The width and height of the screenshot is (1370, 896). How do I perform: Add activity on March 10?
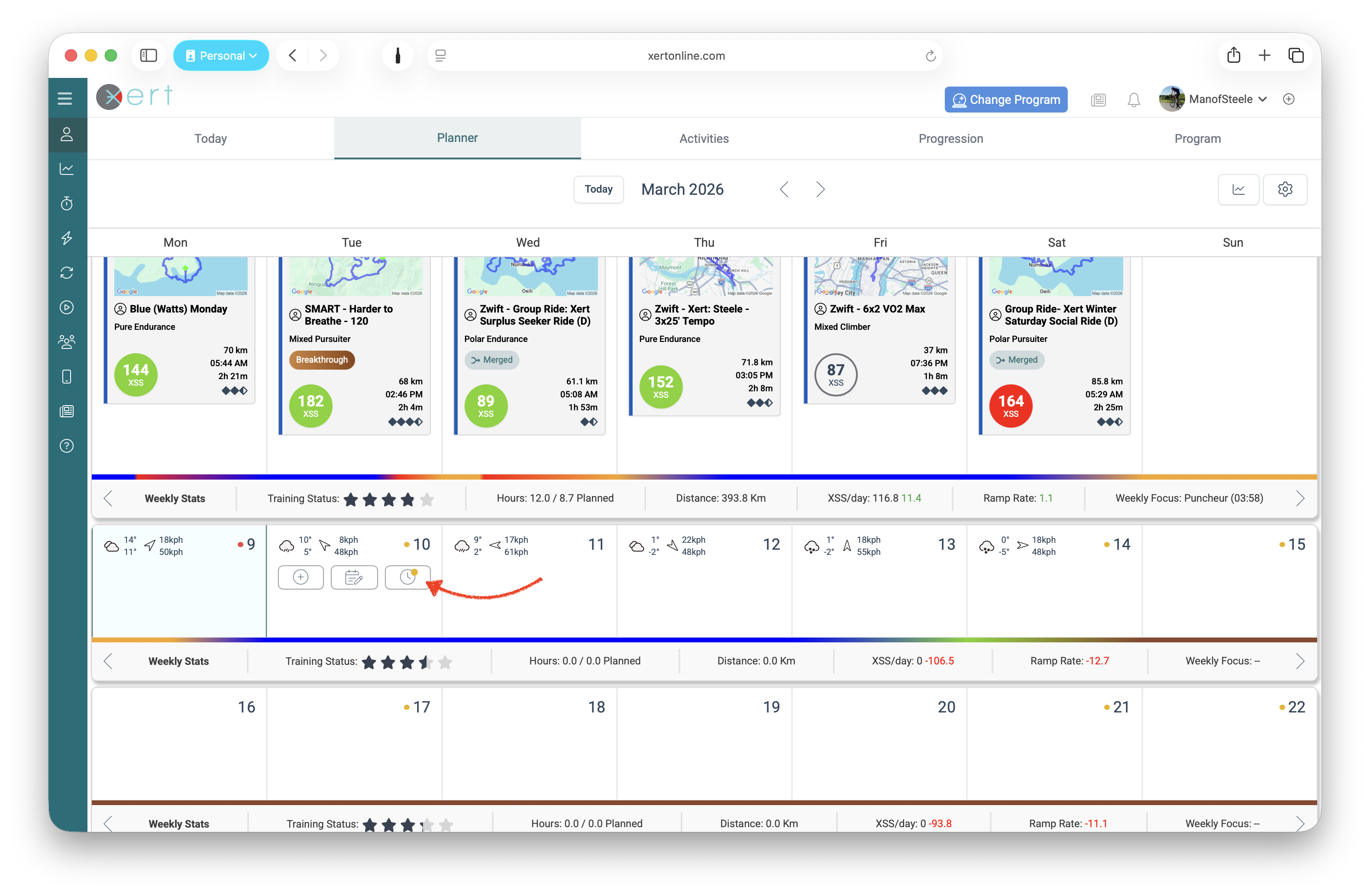click(x=300, y=577)
